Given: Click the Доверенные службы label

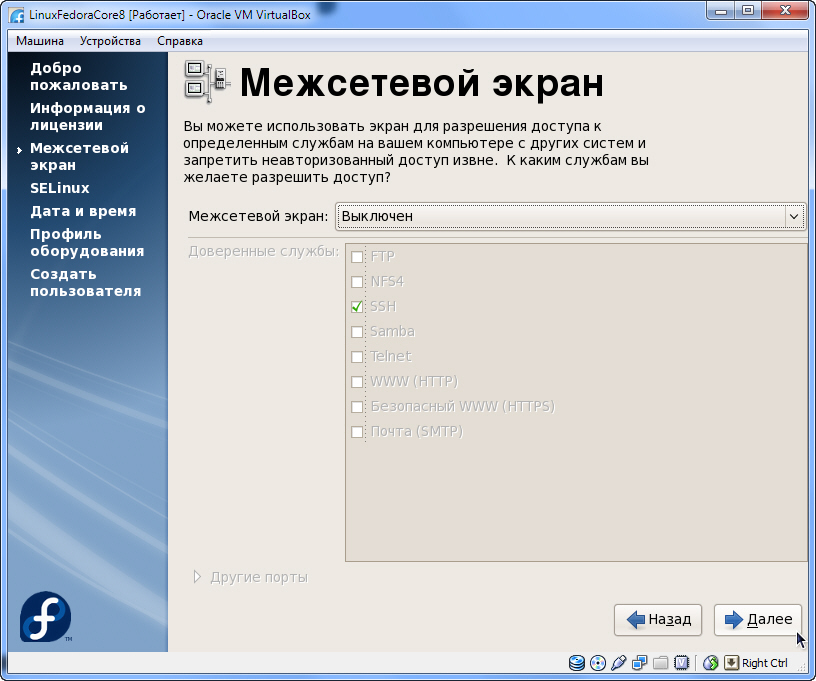Looking at the screenshot, I should click(263, 251).
